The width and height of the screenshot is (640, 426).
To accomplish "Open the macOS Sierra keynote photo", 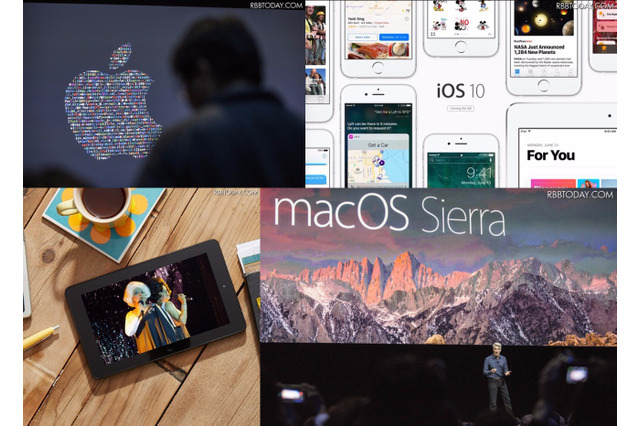I will (438, 307).
